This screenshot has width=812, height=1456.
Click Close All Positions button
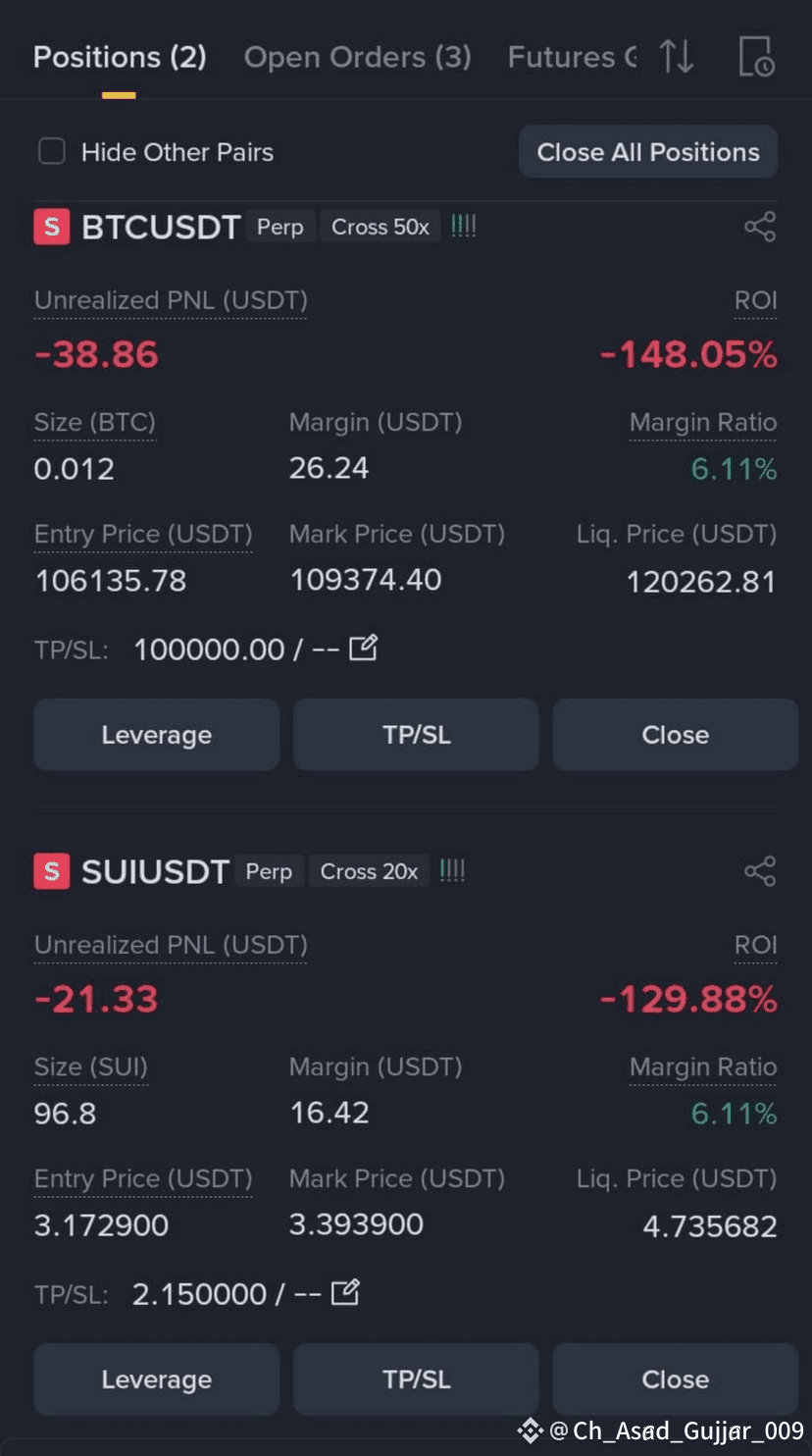point(648,152)
